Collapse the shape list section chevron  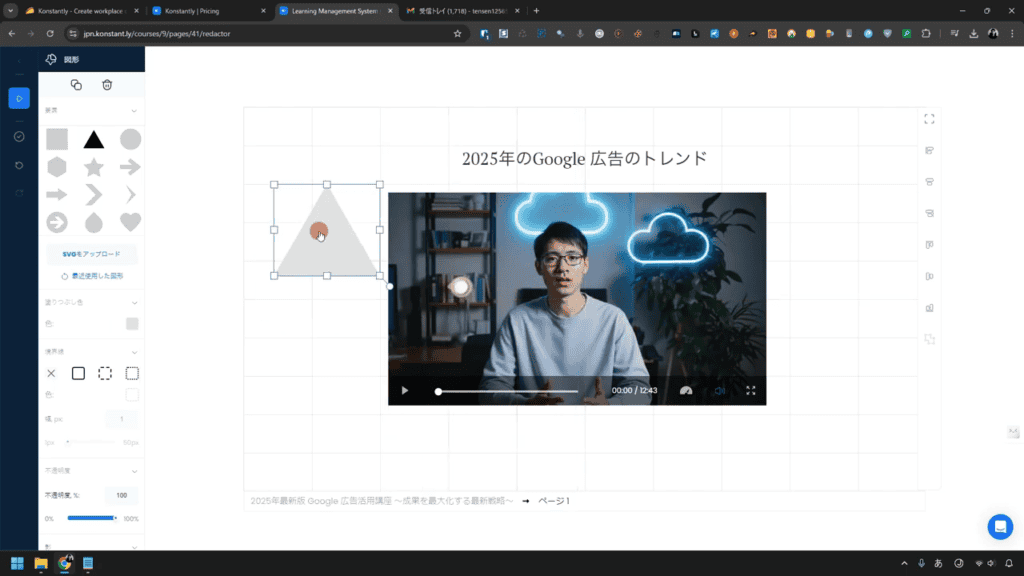pos(134,111)
